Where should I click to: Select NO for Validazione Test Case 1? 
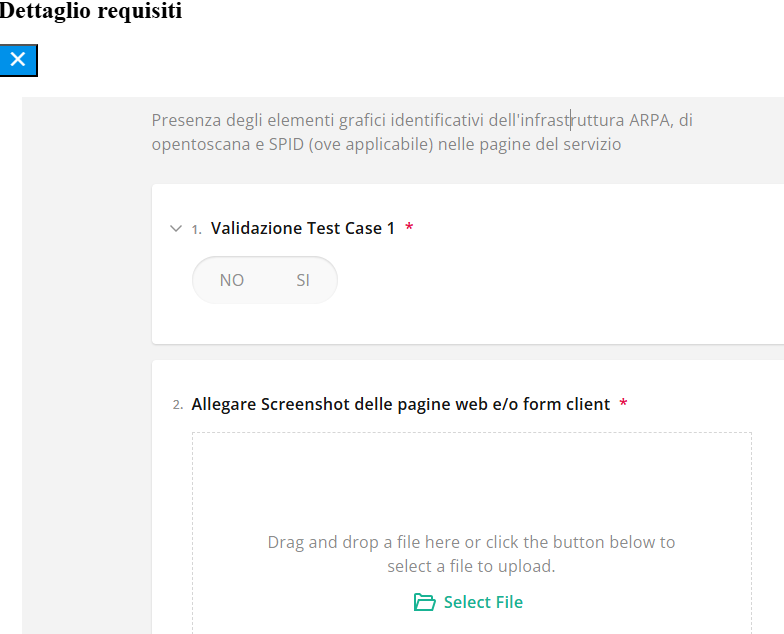click(x=232, y=280)
